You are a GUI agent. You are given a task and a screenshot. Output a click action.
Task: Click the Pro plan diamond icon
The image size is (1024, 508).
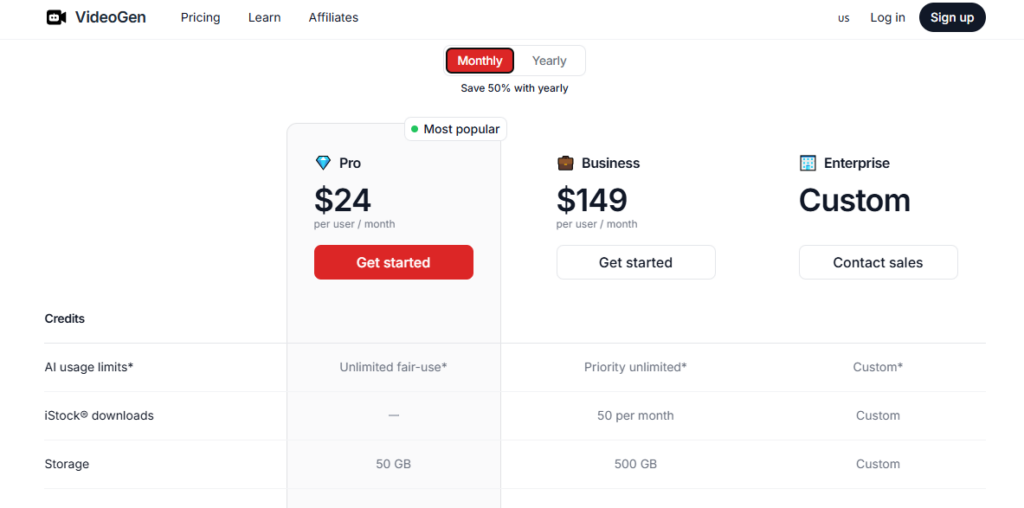(323, 163)
